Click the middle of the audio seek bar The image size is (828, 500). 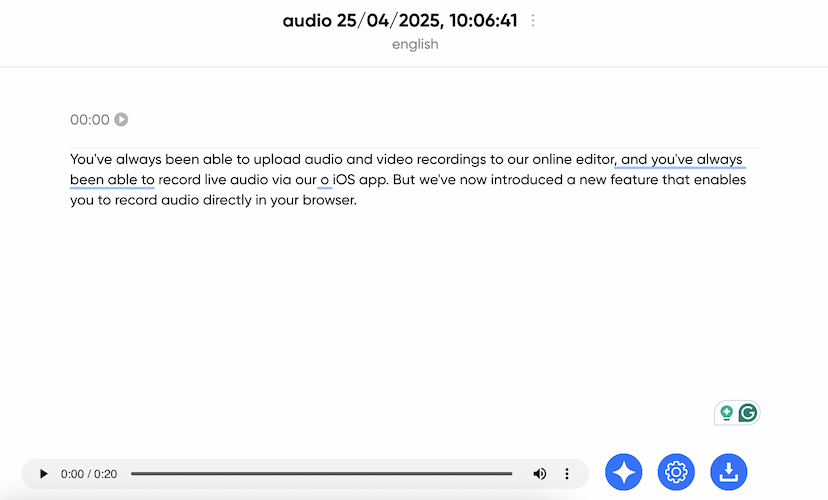point(321,473)
